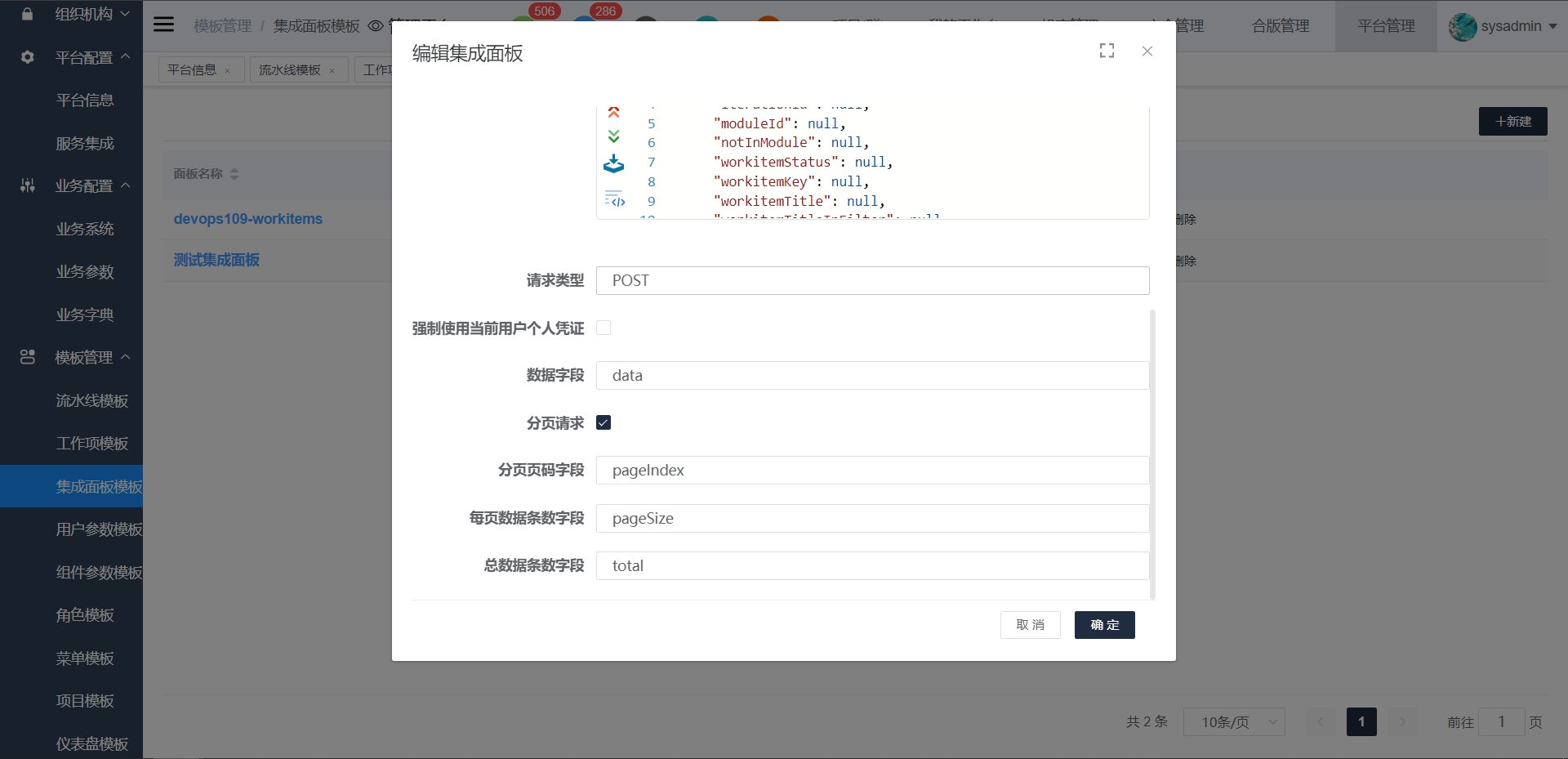Open 流水线模板 in the sidebar

(91, 400)
